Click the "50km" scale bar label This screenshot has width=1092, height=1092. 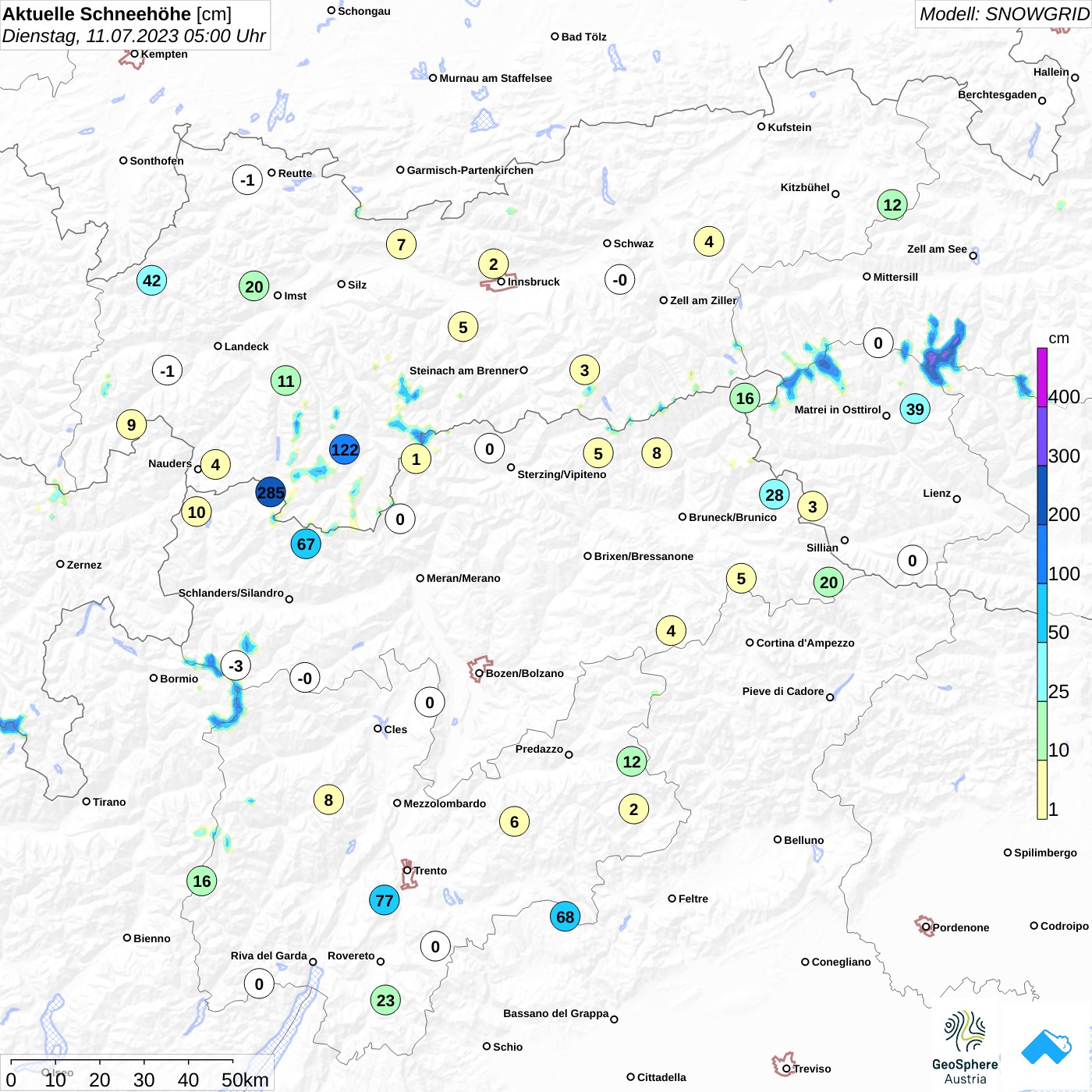click(245, 1080)
